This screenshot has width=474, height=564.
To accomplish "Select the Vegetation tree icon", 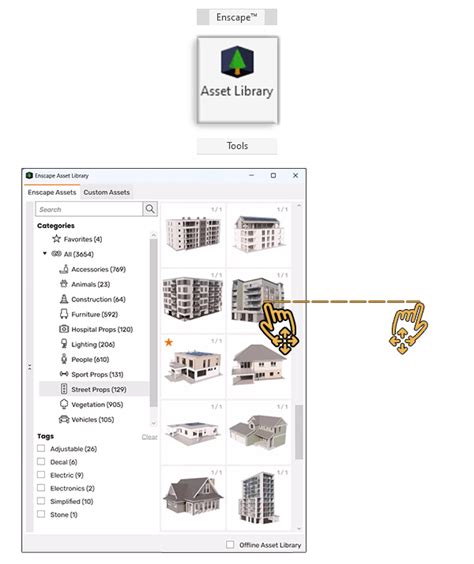I will 64,404.
